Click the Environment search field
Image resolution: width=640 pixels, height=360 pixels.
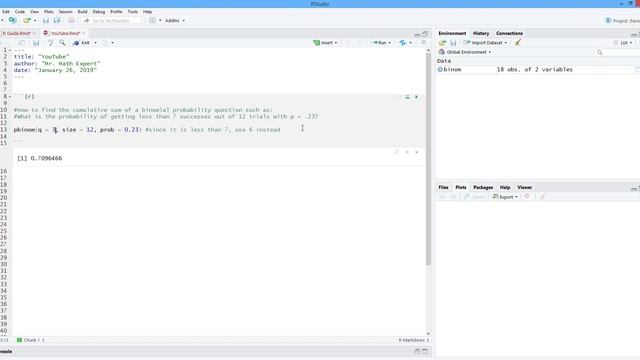(617, 52)
